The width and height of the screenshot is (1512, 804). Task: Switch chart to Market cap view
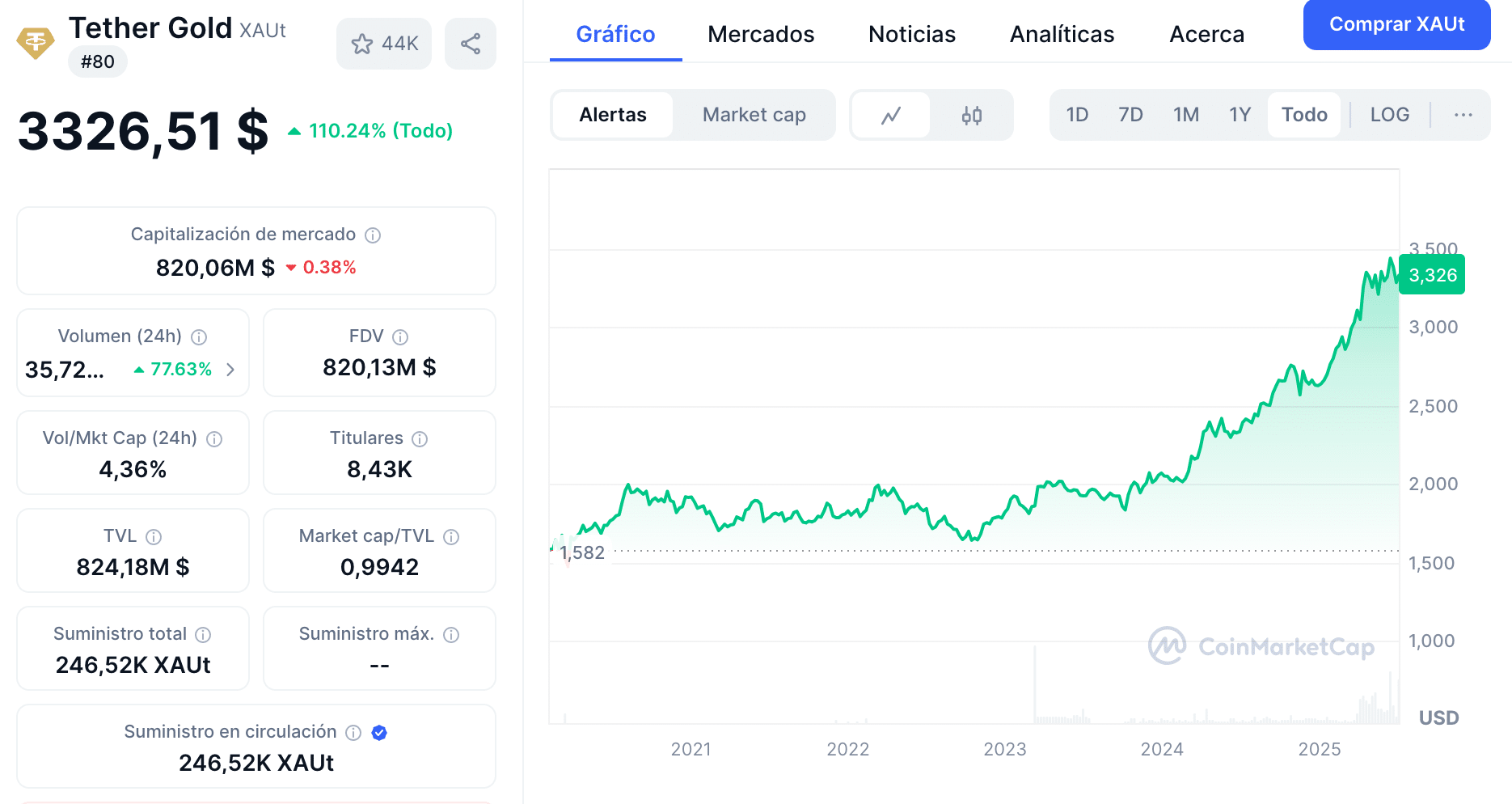pyautogui.click(x=754, y=115)
